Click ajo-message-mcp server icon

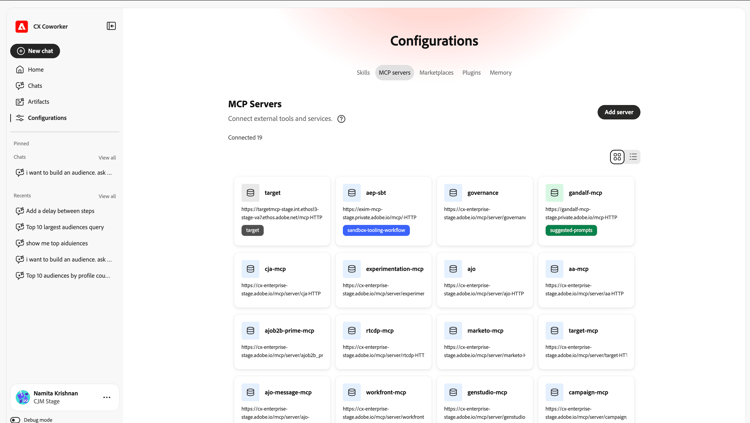250,392
